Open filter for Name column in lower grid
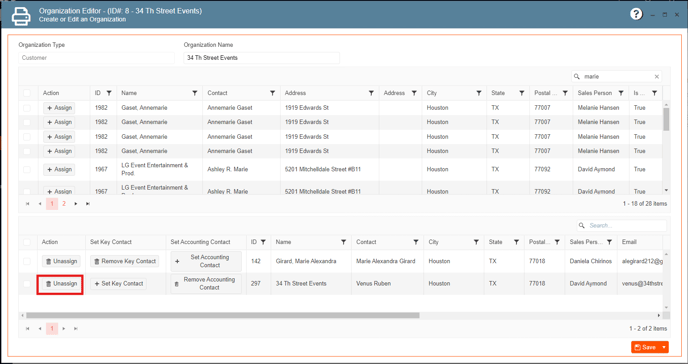 click(x=344, y=242)
